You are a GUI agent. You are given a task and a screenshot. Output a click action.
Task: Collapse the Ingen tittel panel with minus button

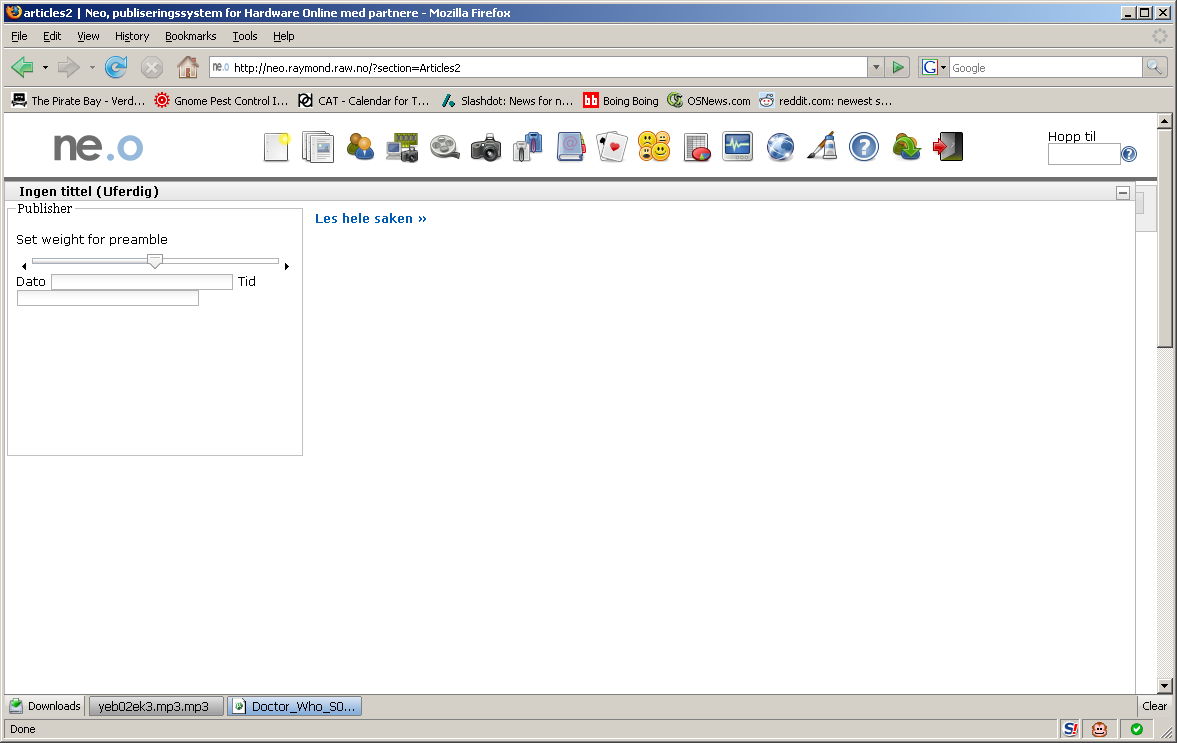pyautogui.click(x=1123, y=193)
